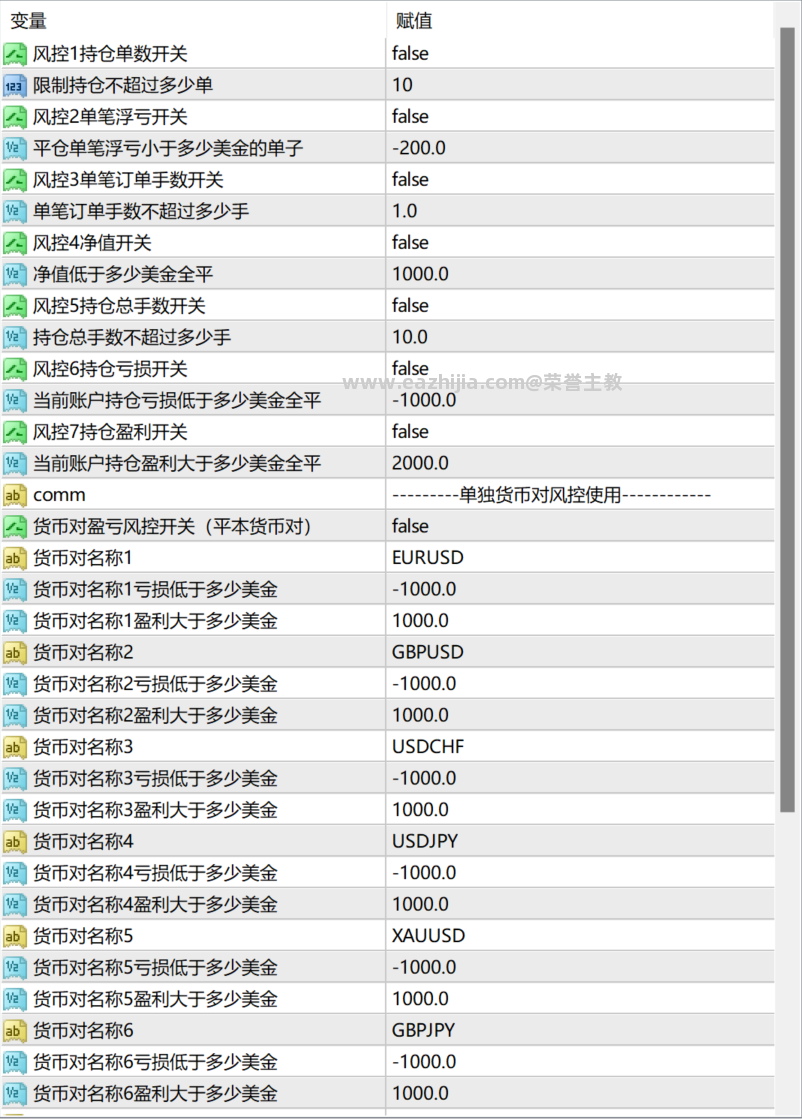Select the row 货币对名称1盈利大于多少美金

(387, 621)
